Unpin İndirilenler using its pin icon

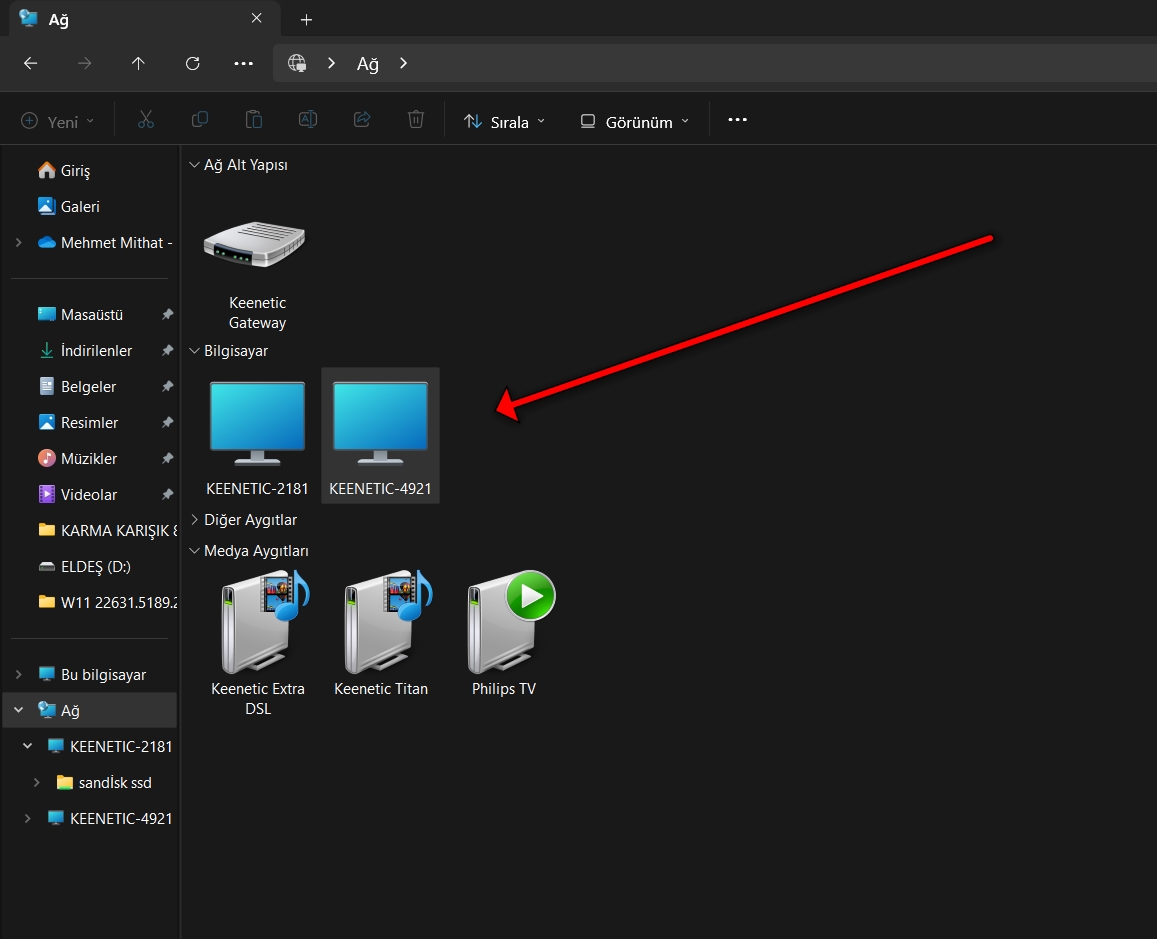click(x=167, y=350)
